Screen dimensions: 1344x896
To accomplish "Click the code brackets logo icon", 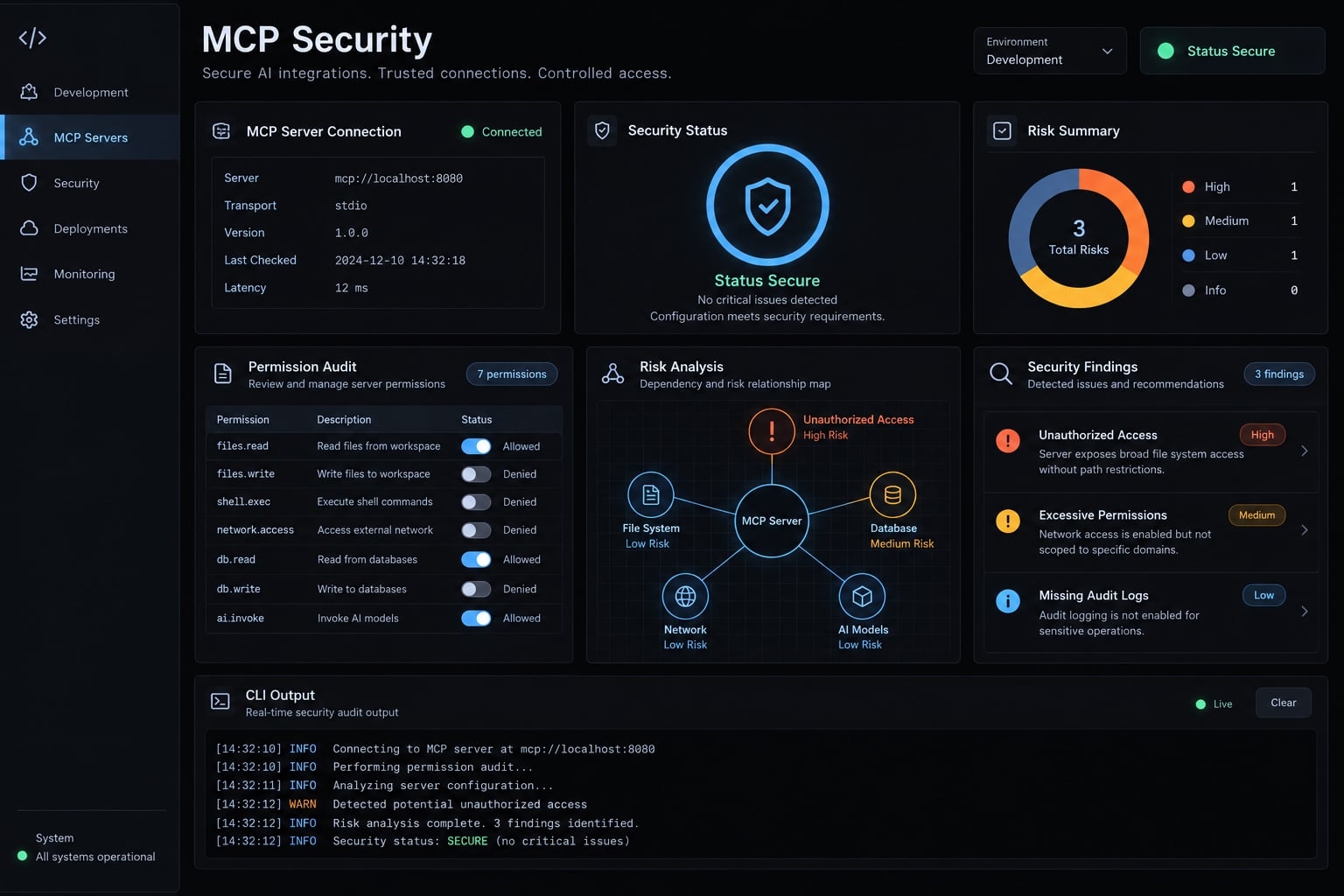I will pos(32,38).
